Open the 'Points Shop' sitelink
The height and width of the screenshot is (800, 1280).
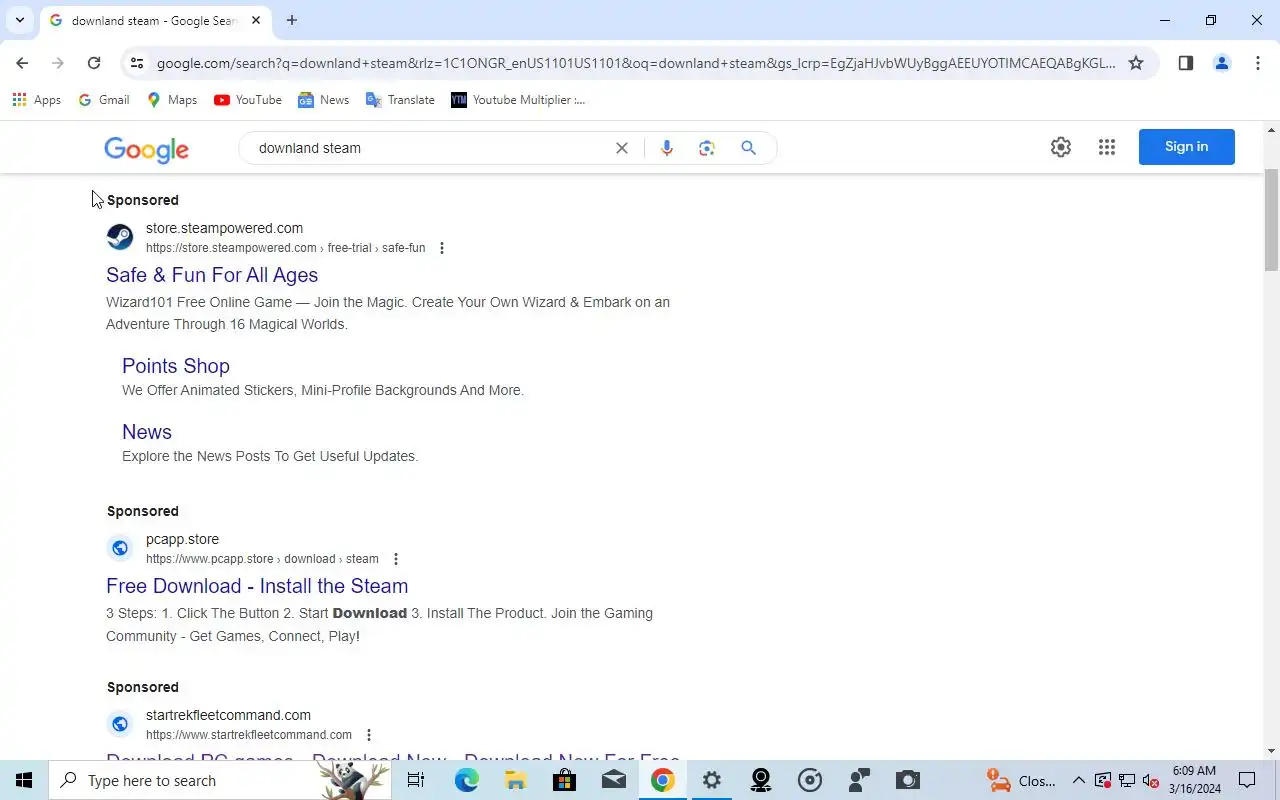pyautogui.click(x=176, y=366)
